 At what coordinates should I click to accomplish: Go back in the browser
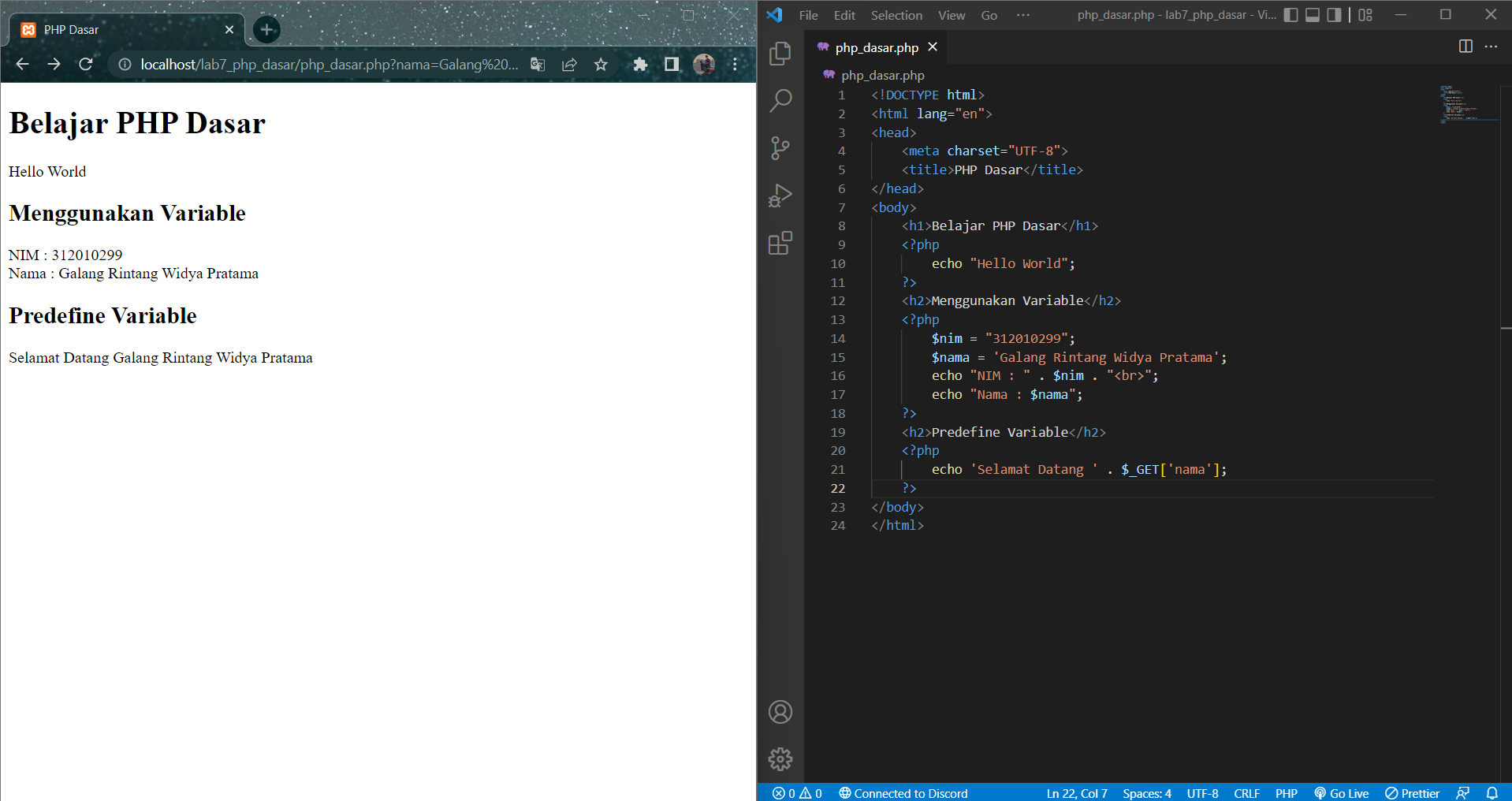point(22,64)
